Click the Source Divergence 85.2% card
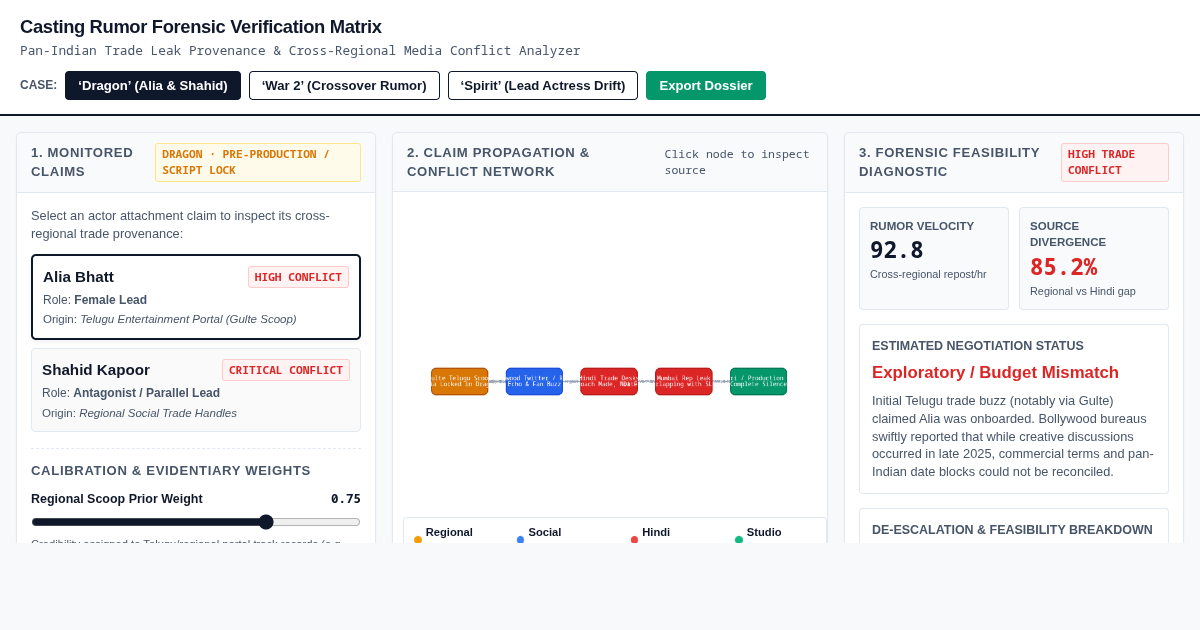This screenshot has width=1200, height=630. 1094,258
